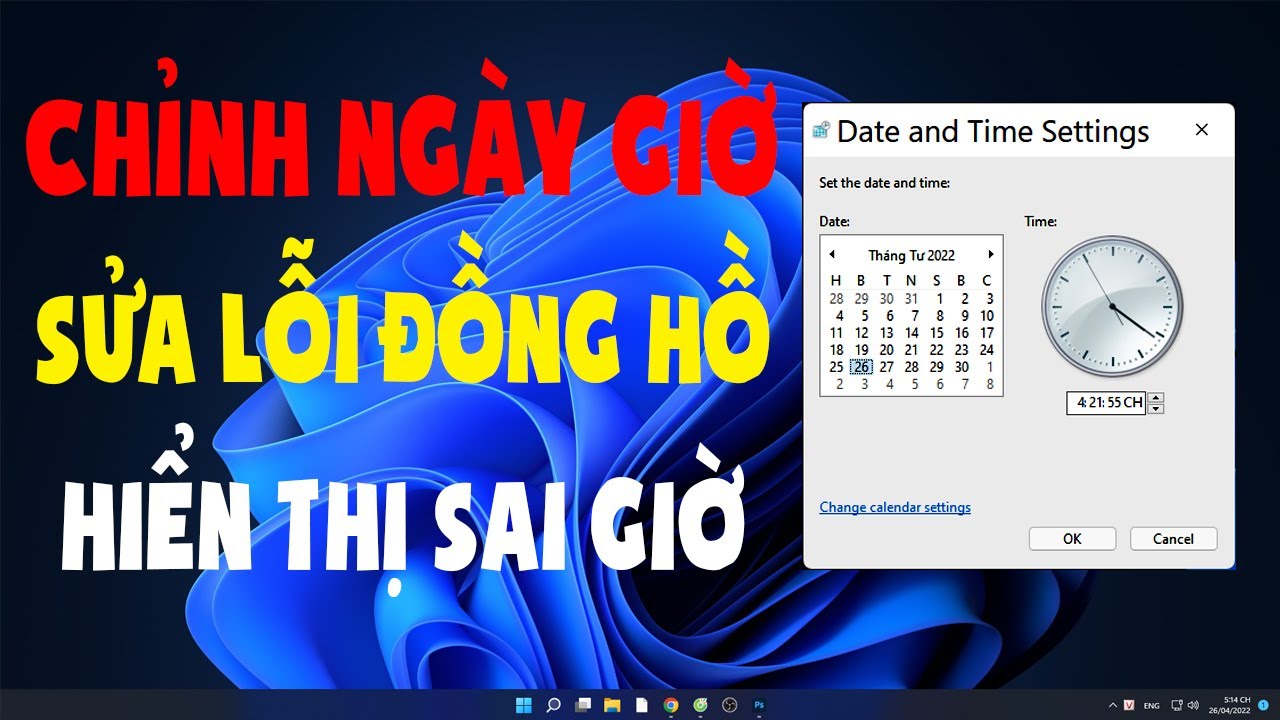This screenshot has height=720, width=1280.
Task: Open the network tray icon
Action: tap(1177, 705)
